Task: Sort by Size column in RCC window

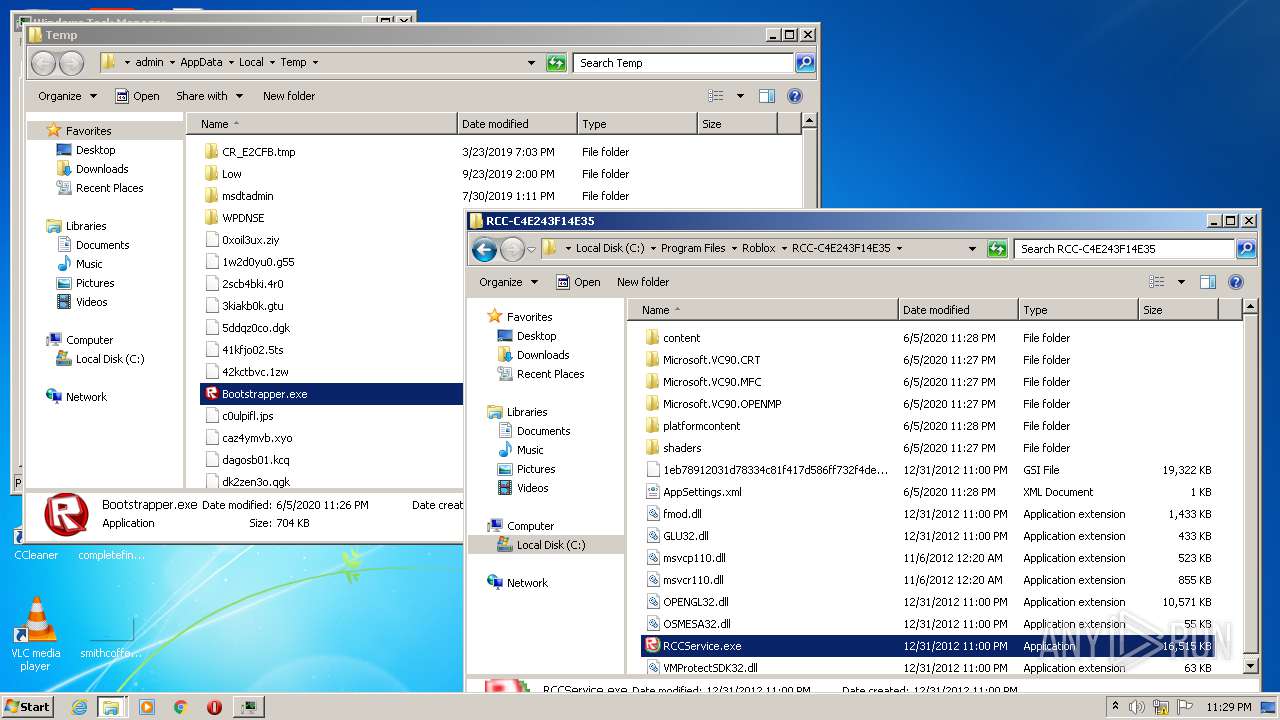Action: 1178,310
